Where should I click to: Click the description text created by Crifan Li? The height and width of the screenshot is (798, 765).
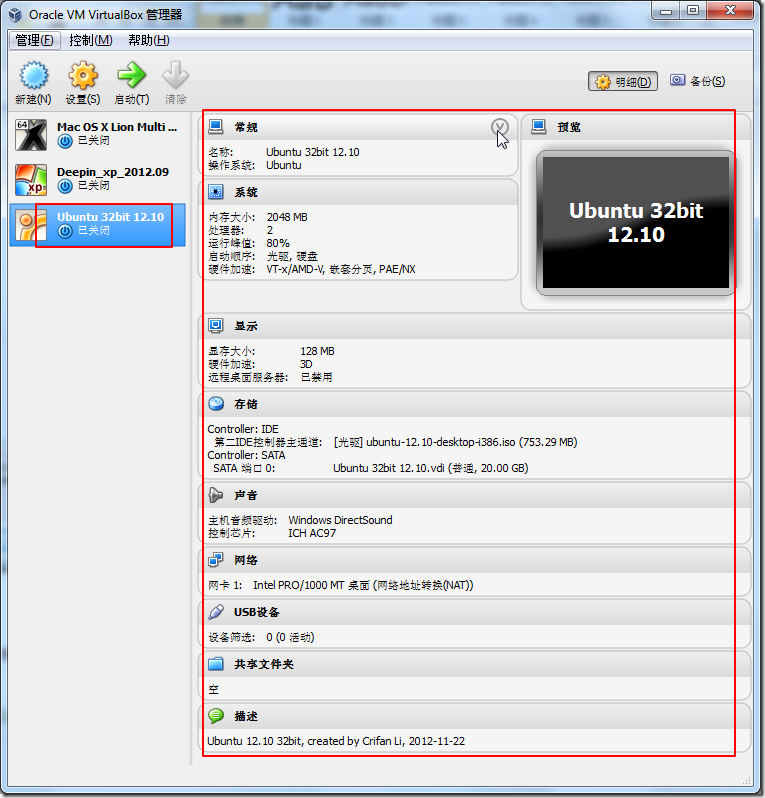point(336,741)
